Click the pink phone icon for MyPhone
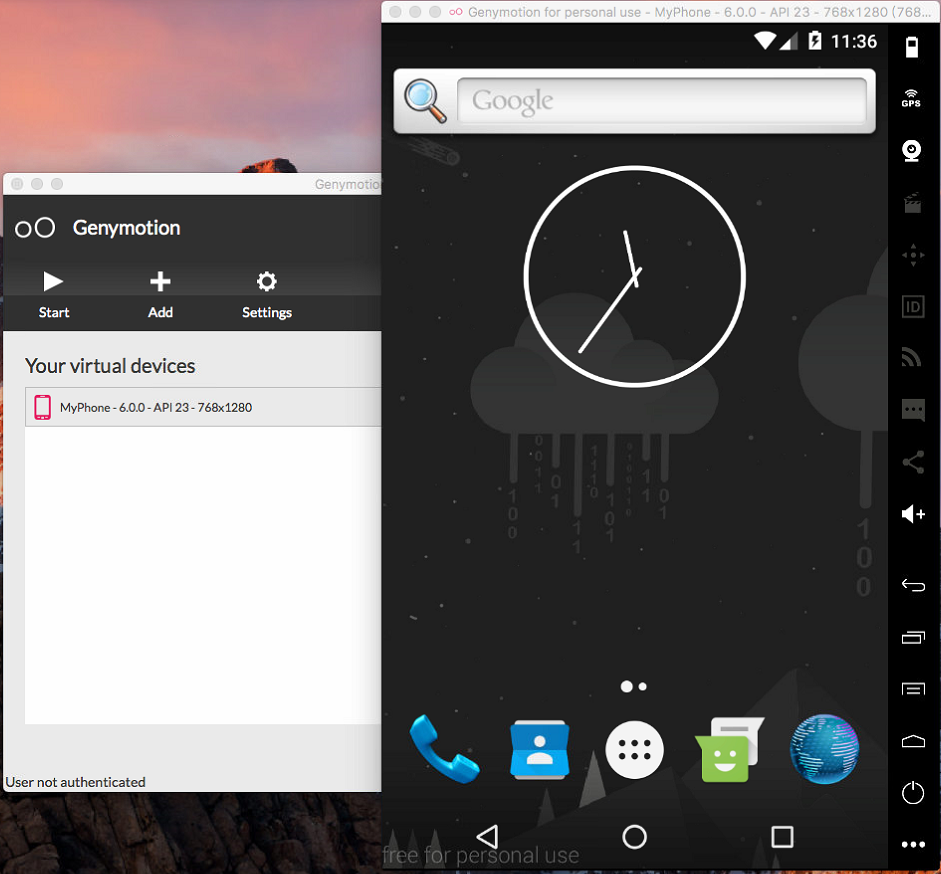Viewport: 941px width, 874px height. click(x=43, y=407)
